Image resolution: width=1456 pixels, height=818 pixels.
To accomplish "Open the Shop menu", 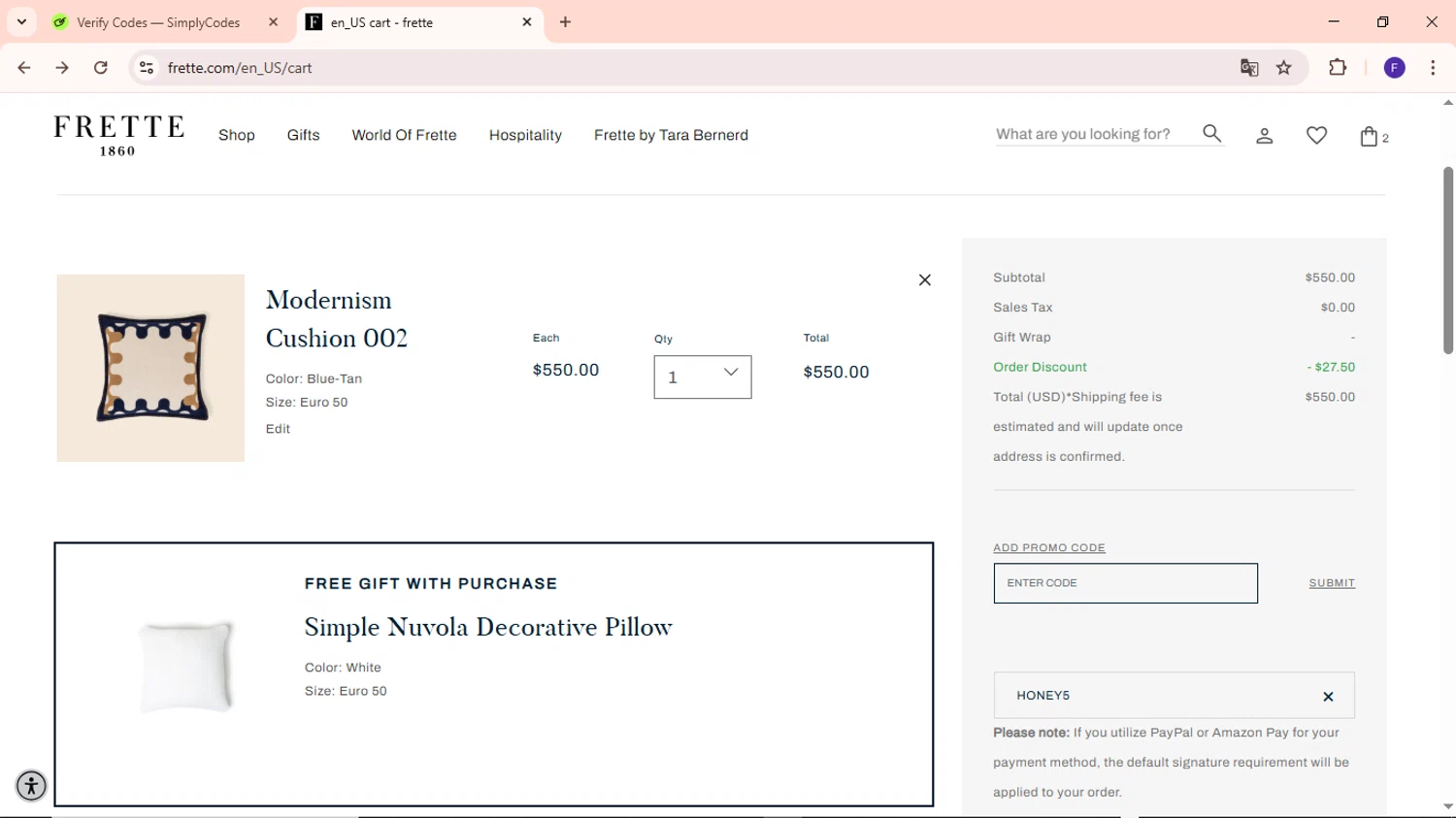I will (x=237, y=136).
